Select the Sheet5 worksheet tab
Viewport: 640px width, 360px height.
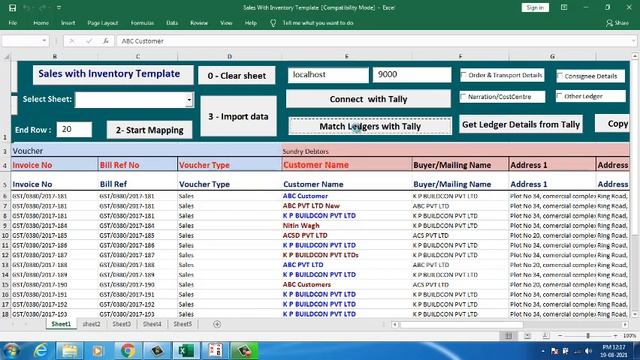tap(182, 324)
